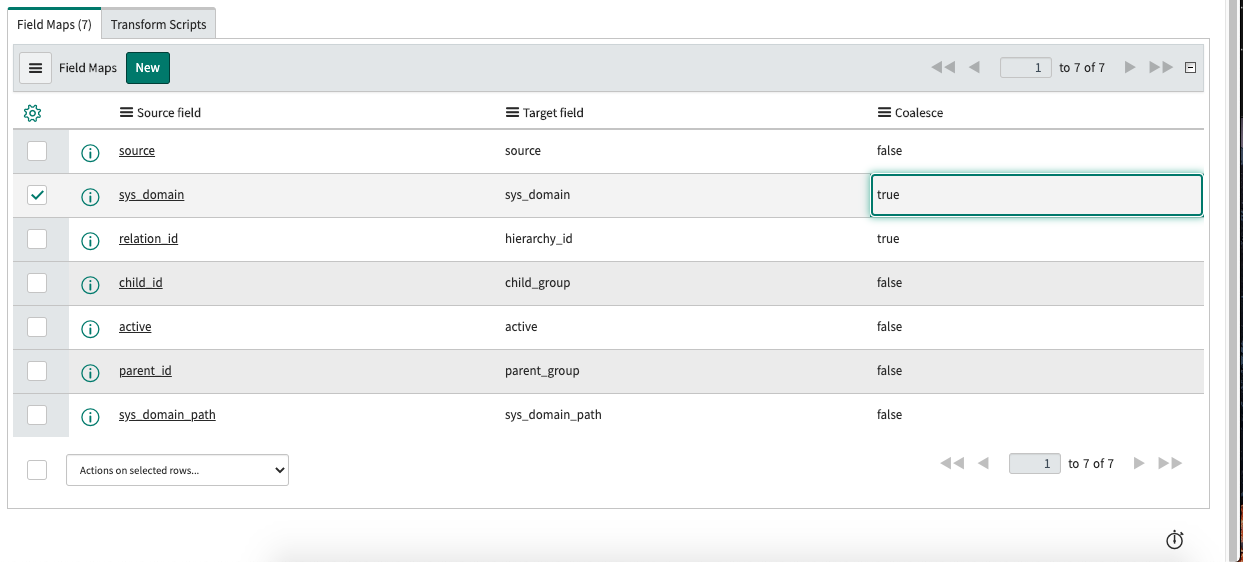Open the Field Maps list hamburger menu
The width and height of the screenshot is (1243, 562).
click(35, 68)
